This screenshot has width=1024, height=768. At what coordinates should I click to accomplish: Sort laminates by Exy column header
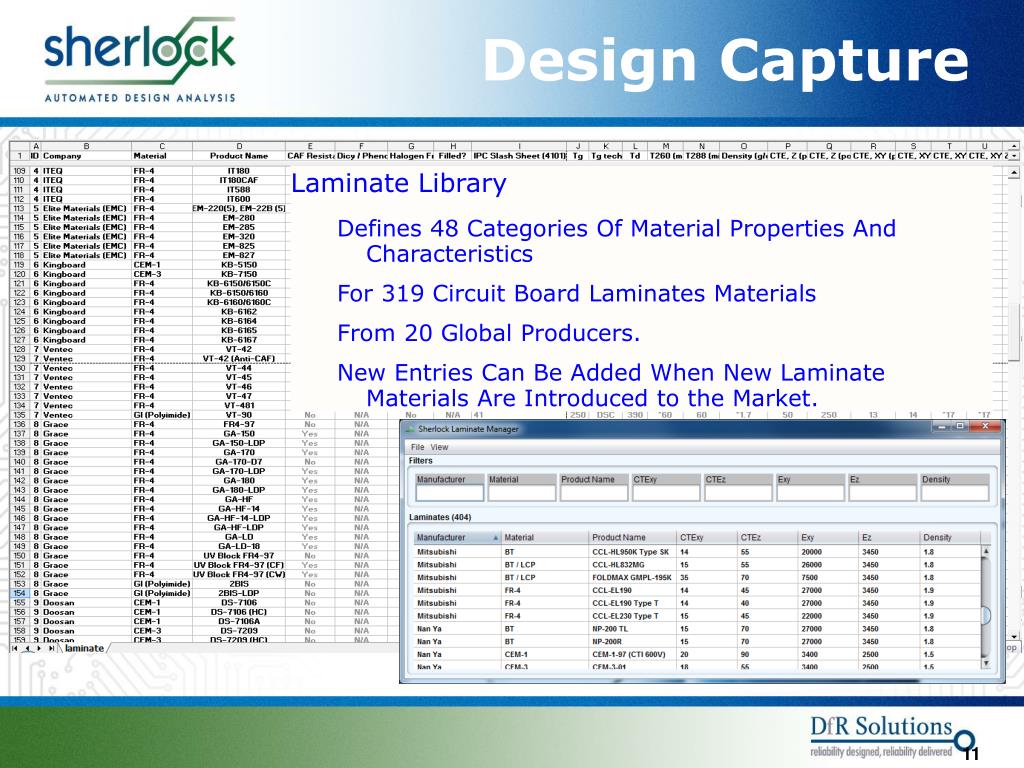(827, 537)
